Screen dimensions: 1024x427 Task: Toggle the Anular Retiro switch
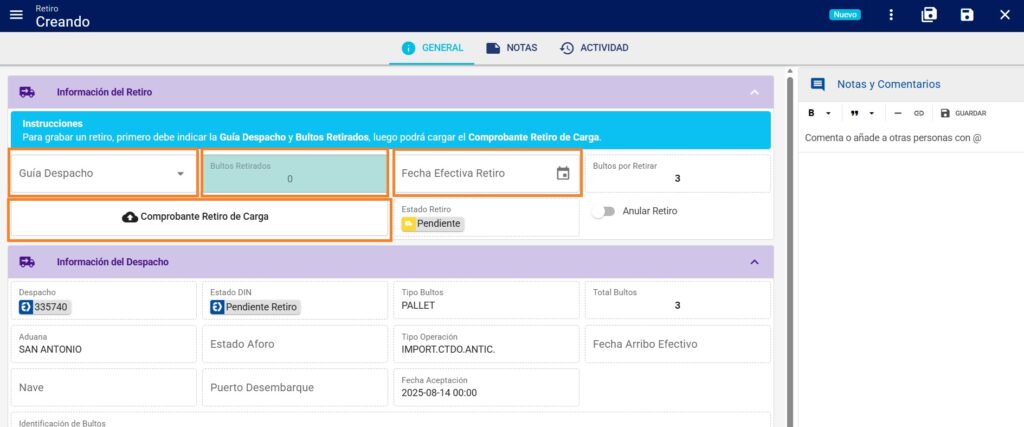click(x=602, y=211)
